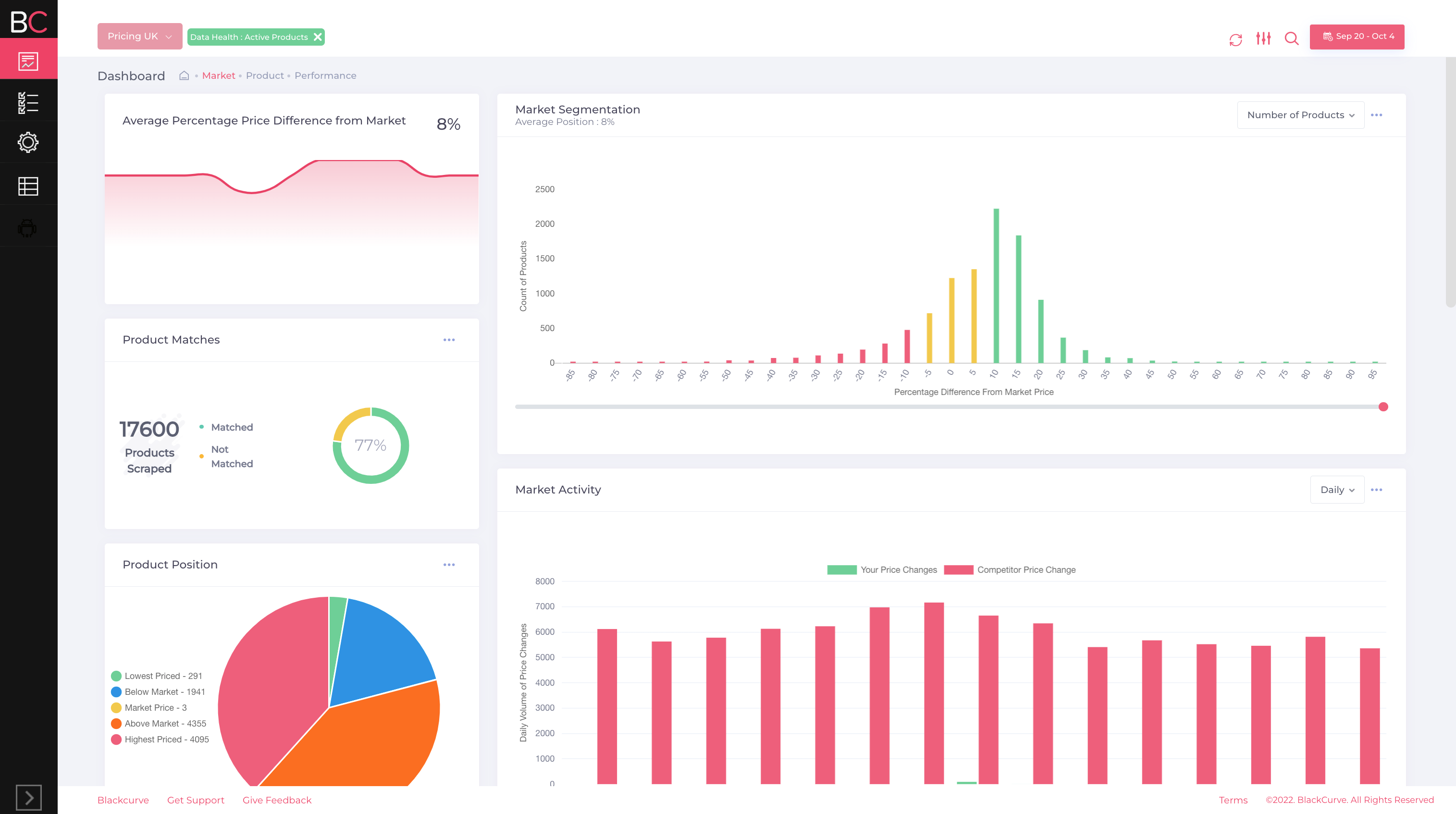Click the home breadcrumb icon
This screenshot has width=1456, height=814.
pos(184,75)
